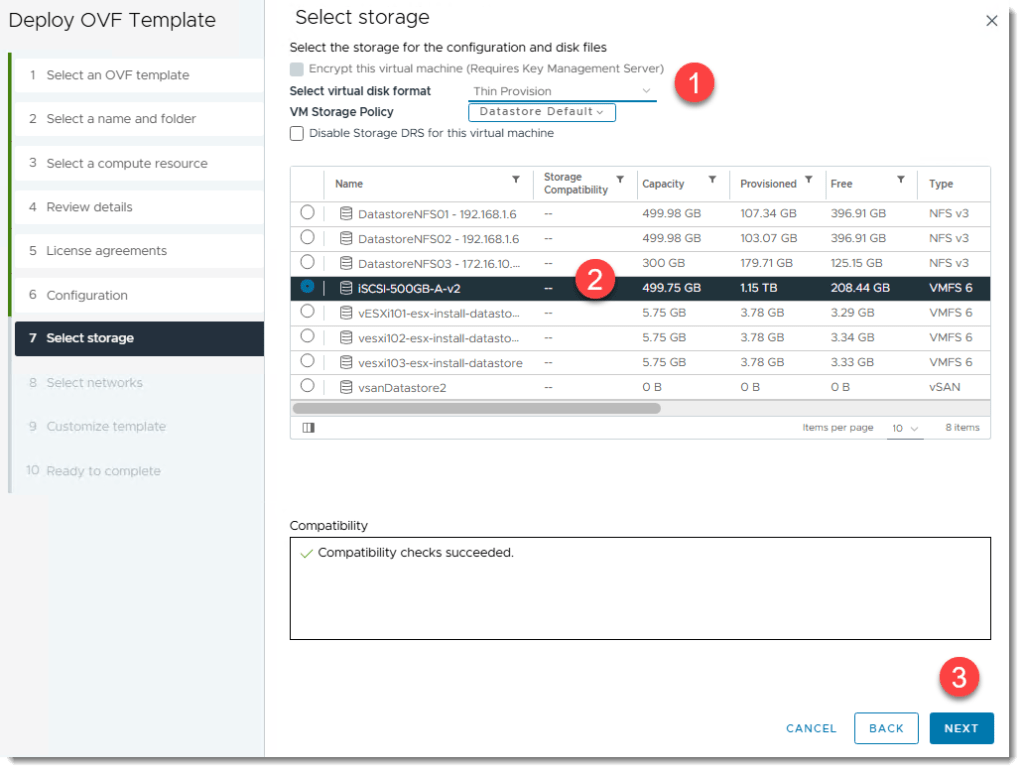Go to step 6 Configuration
The height and width of the screenshot is (772, 1024).
[86, 295]
